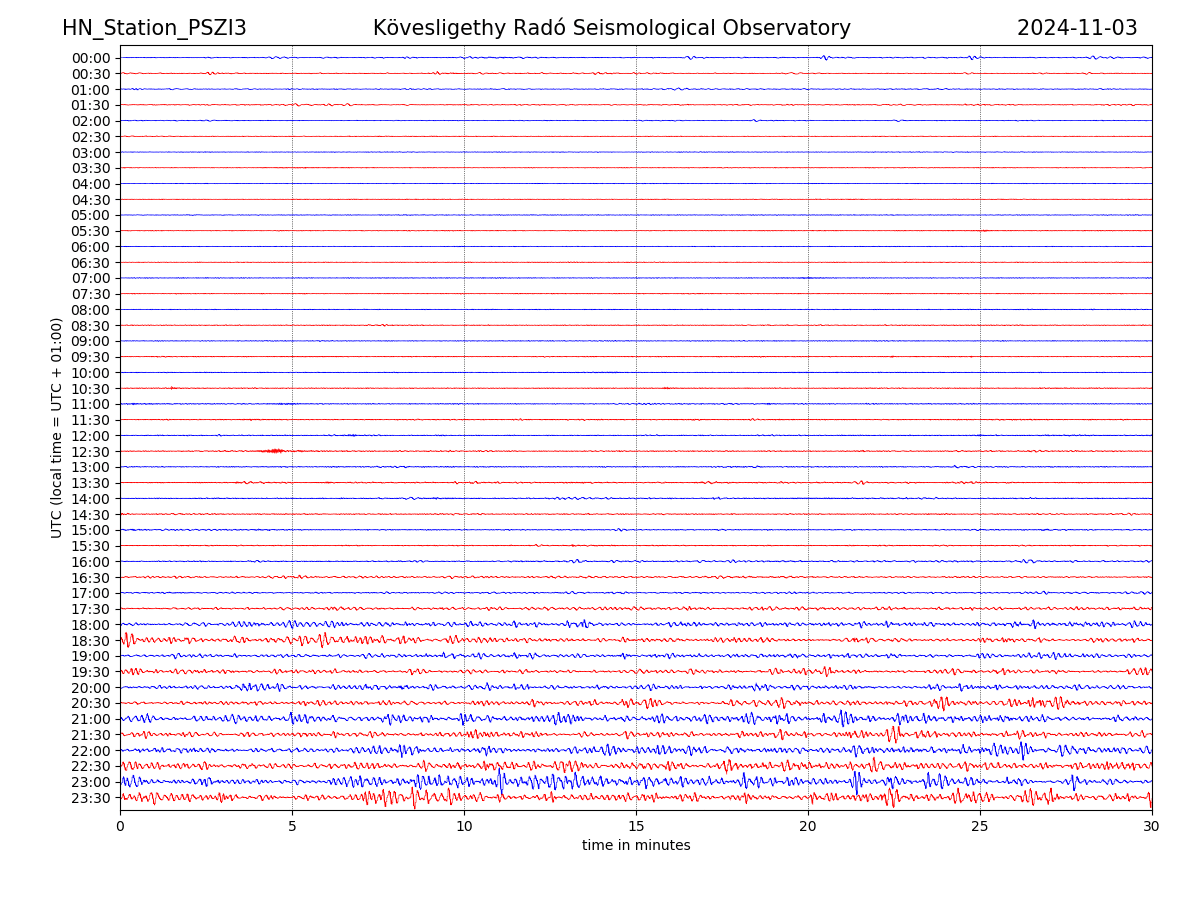Viewport: 1200px width, 900px height.
Task: Click the 20 tick on the minutes axis
Action: [x=808, y=827]
